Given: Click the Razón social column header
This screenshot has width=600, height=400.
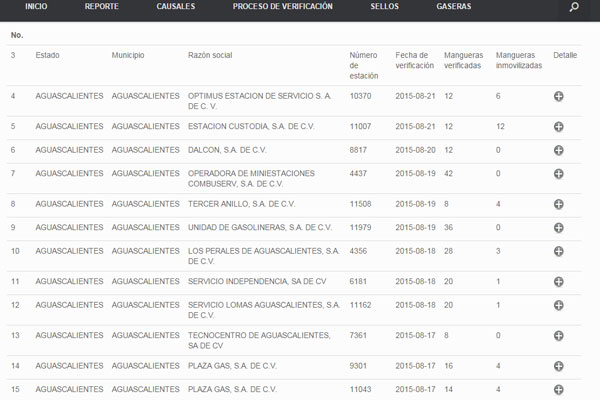Looking at the screenshot, I should pyautogui.click(x=212, y=55).
